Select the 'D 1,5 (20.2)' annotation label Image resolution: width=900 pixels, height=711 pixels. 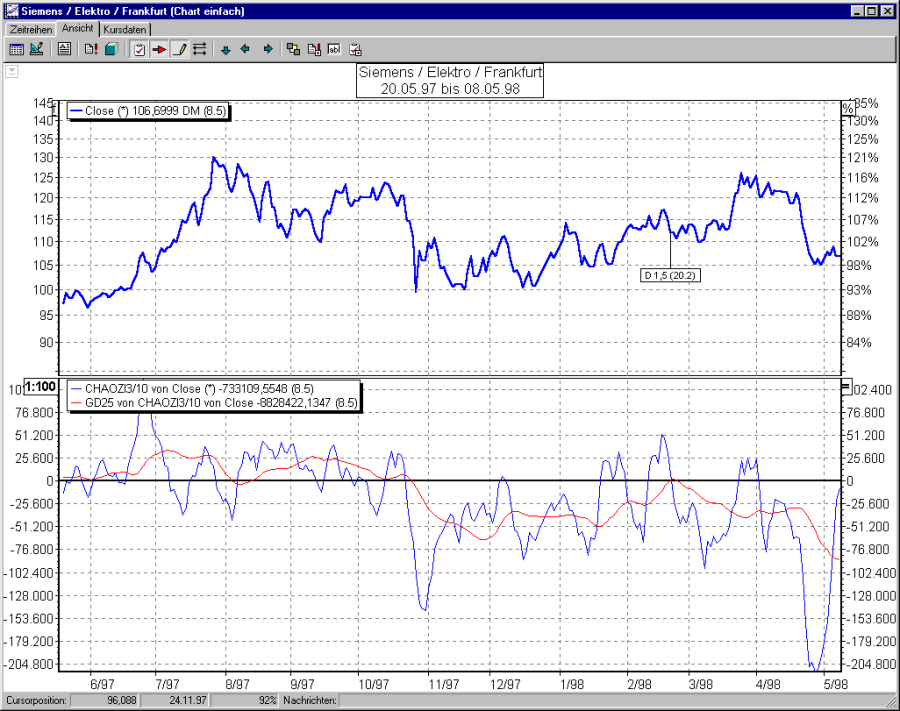coord(669,274)
